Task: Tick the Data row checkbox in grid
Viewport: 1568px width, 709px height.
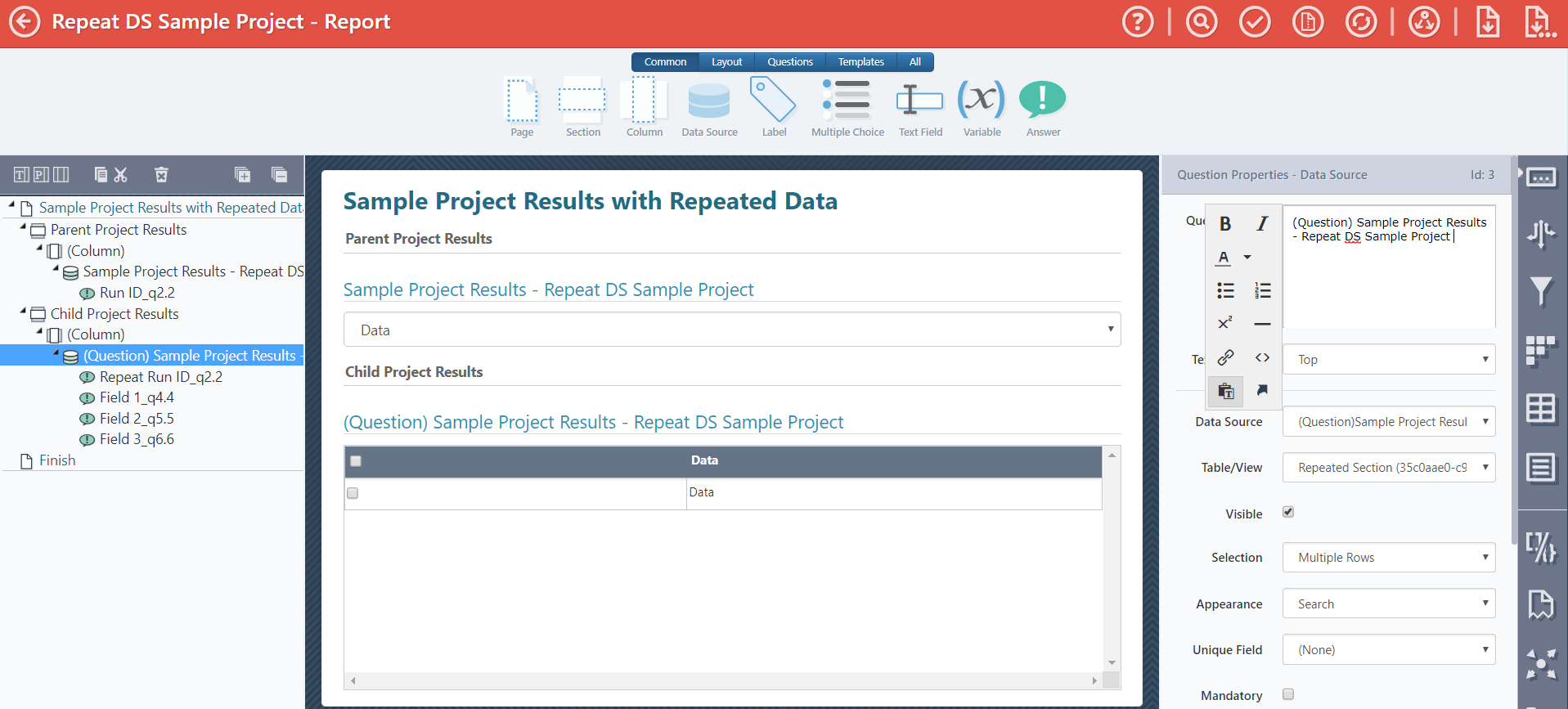Action: (353, 493)
